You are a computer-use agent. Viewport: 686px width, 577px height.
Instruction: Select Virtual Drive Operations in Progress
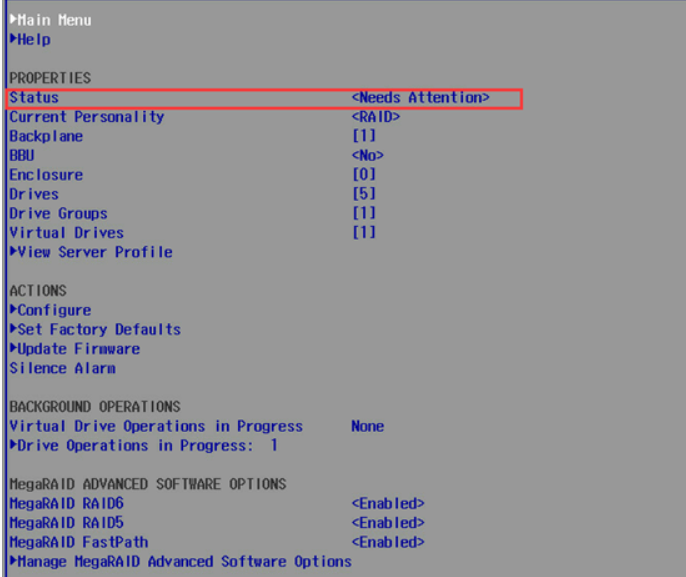click(155, 426)
